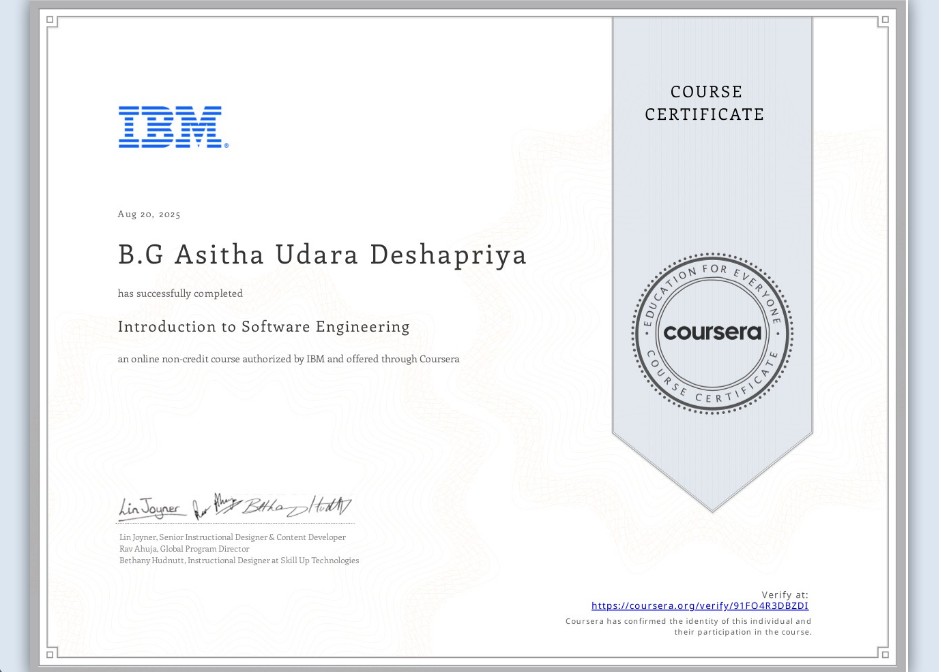Click Rav Ahuja's credential line

point(187,548)
